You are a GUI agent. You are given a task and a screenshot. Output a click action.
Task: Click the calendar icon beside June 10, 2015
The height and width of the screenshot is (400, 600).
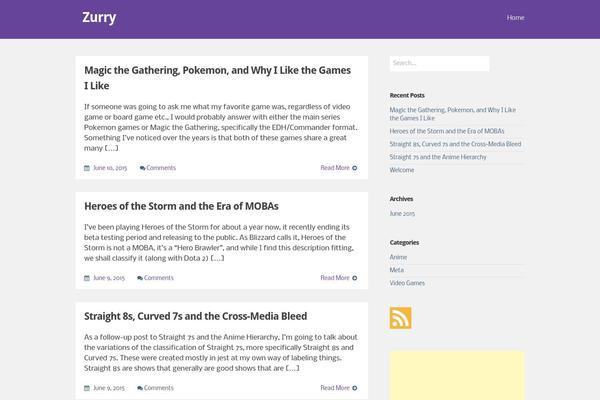coord(87,168)
